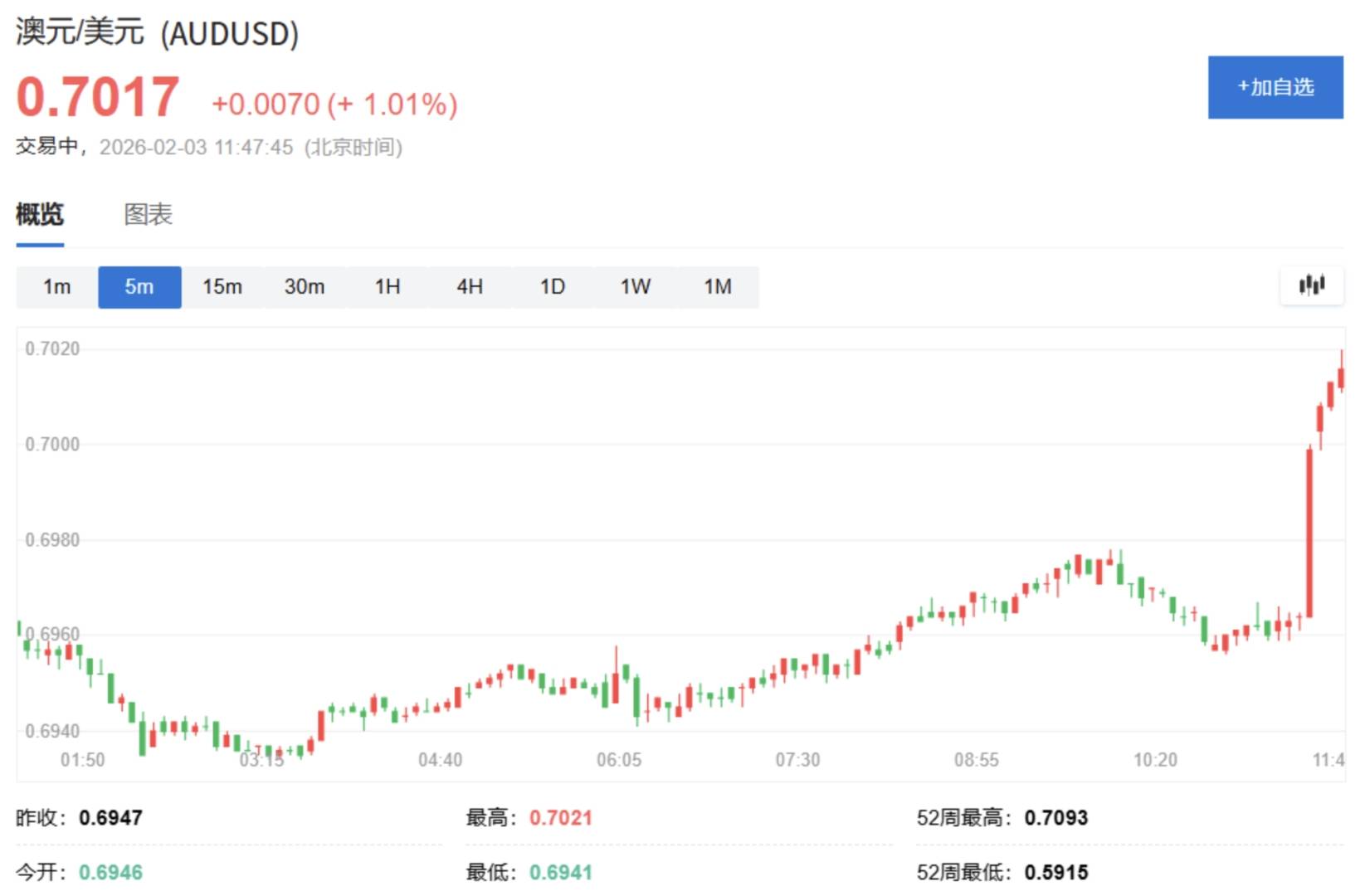This screenshot has height=896, width=1360.
Task: Click the +加自选 watchlist button
Action: 1275,86
